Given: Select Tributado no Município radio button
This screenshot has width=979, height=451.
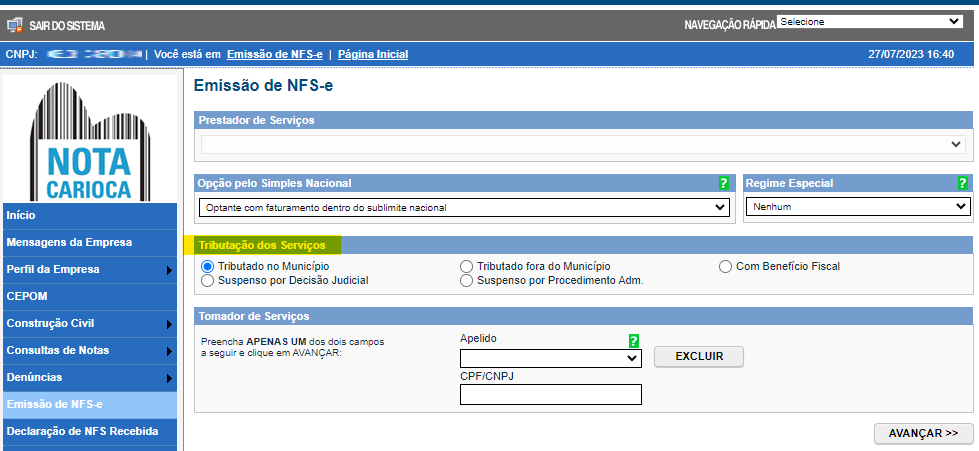Looking at the screenshot, I should pos(208,267).
